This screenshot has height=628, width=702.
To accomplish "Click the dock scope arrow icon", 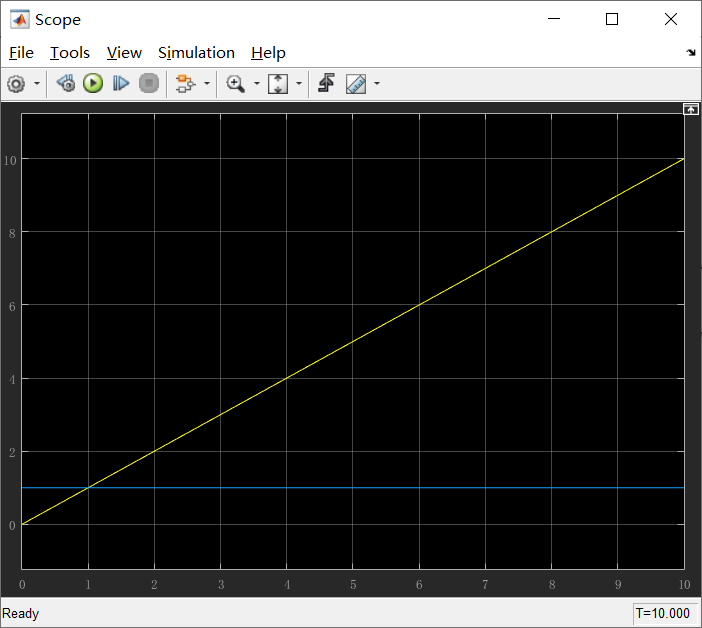I will point(691,53).
